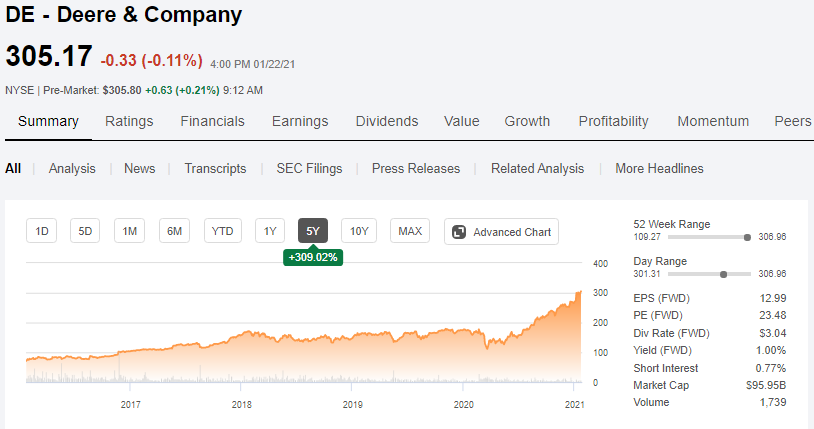Click the Yield (FWD) value 1.00%
Screen dimensions: 814x429
[771, 350]
